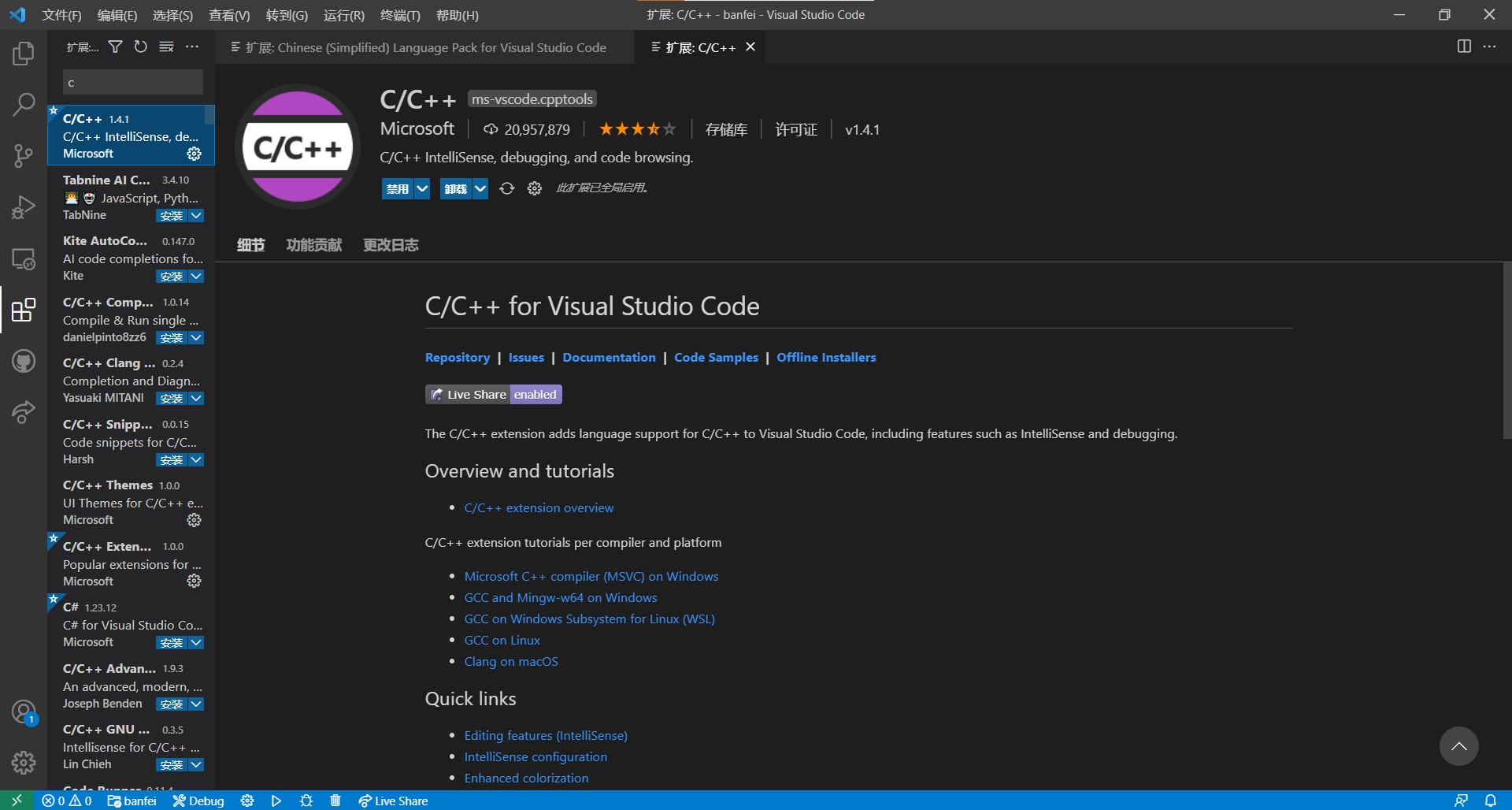Open install options dropdown for TabNine extension
This screenshot has height=810, width=1512.
[x=196, y=215]
